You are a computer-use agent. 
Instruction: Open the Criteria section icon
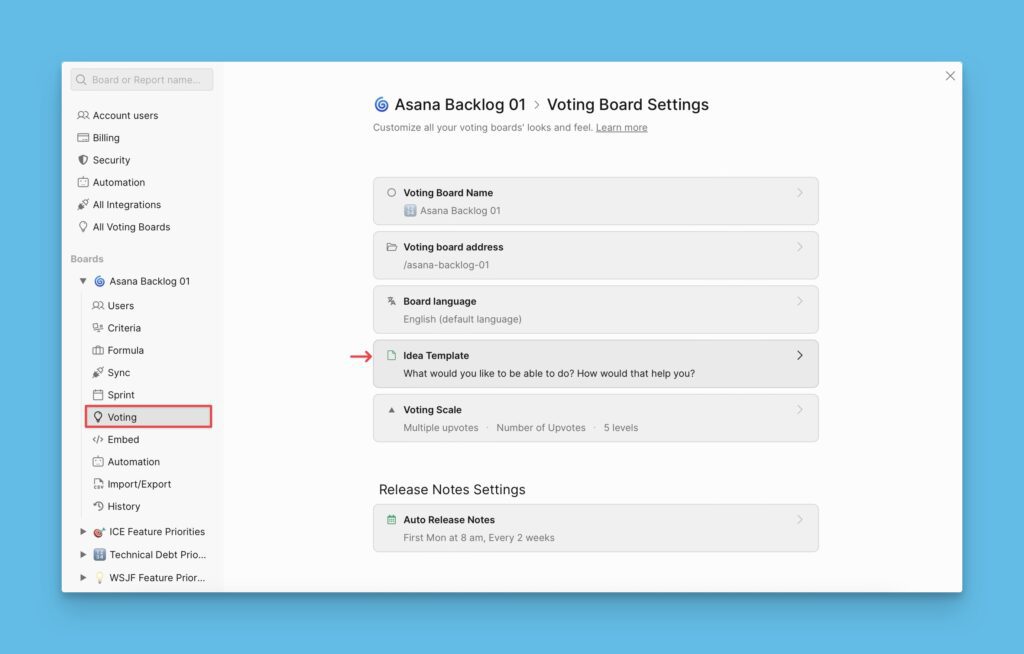click(100, 328)
